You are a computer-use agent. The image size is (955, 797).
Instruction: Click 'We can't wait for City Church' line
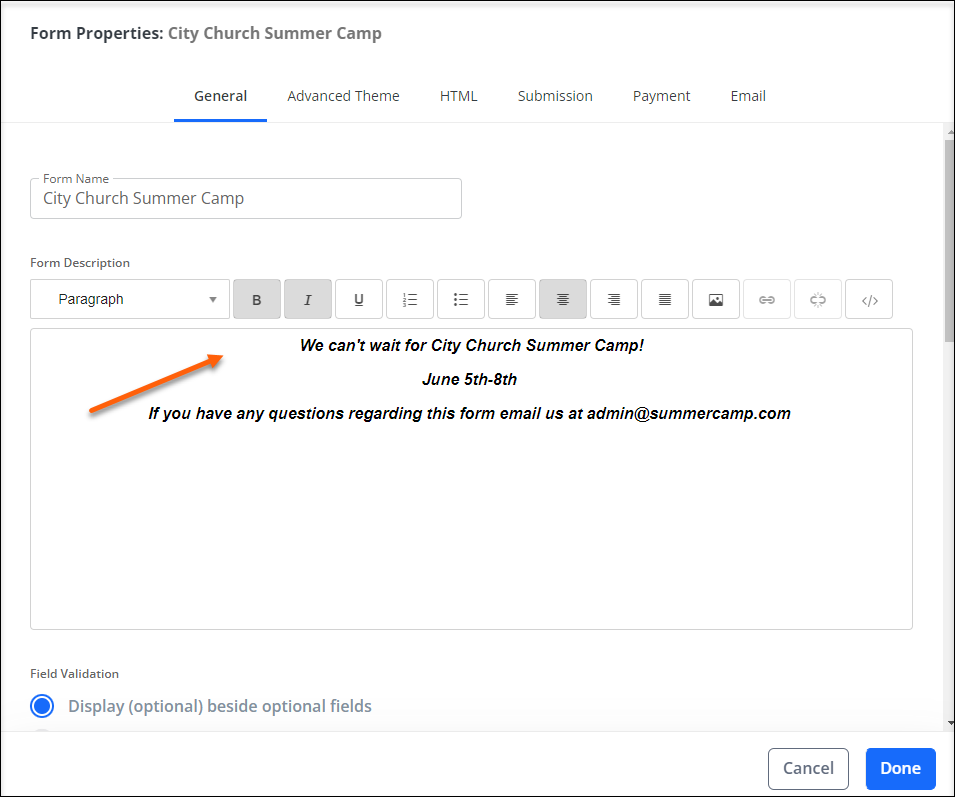point(472,345)
